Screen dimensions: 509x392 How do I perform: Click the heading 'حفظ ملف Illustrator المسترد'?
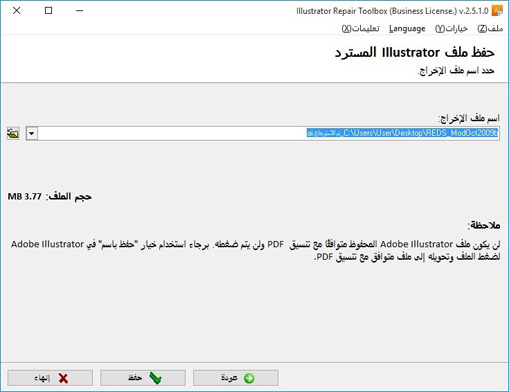pyautogui.click(x=415, y=53)
